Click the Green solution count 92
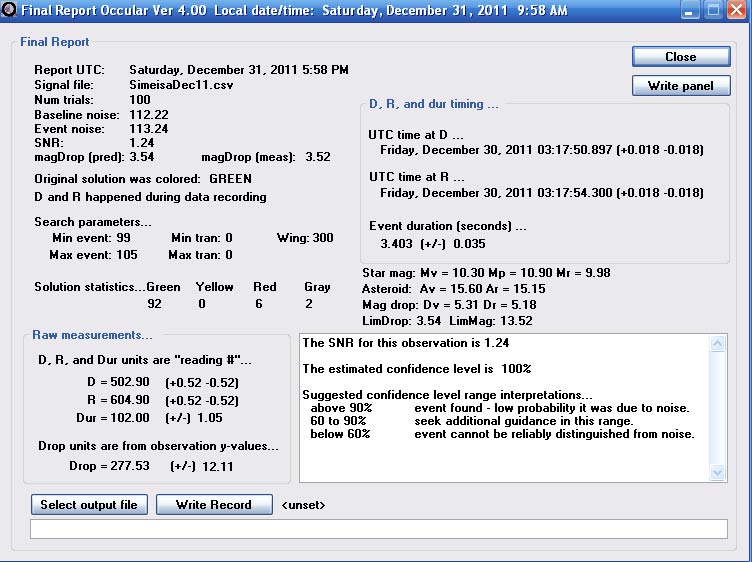 [x=154, y=304]
